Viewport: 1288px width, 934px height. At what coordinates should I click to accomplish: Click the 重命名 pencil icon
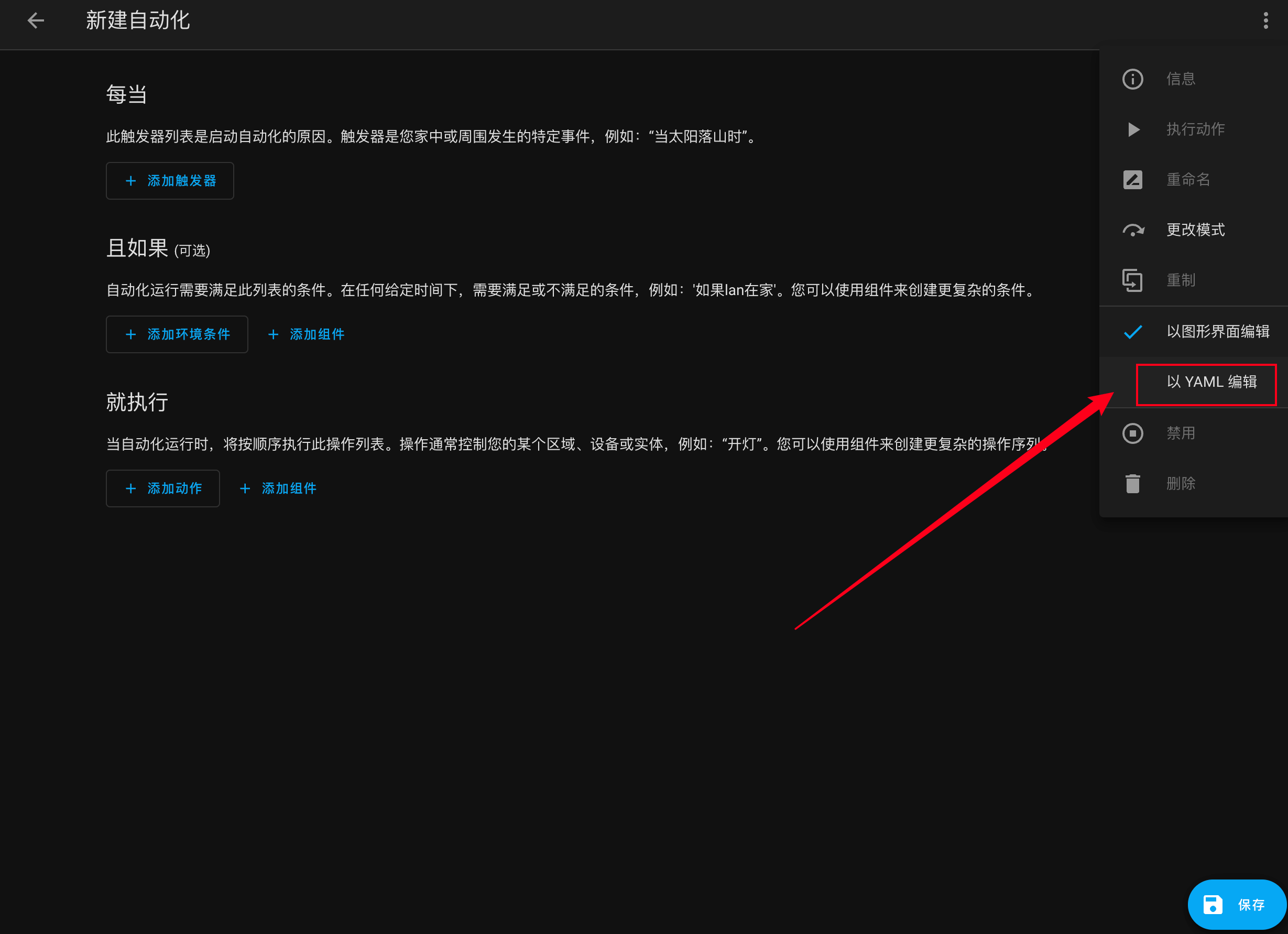[1132, 180]
